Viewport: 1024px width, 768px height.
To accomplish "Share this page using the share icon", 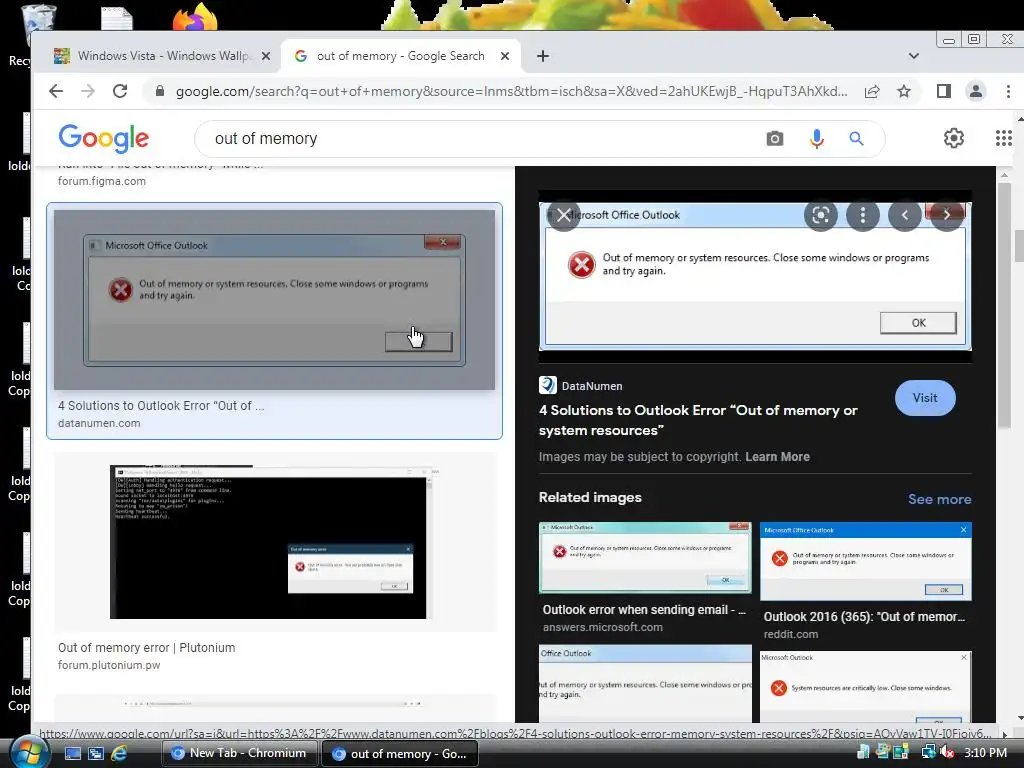I will pos(872,91).
